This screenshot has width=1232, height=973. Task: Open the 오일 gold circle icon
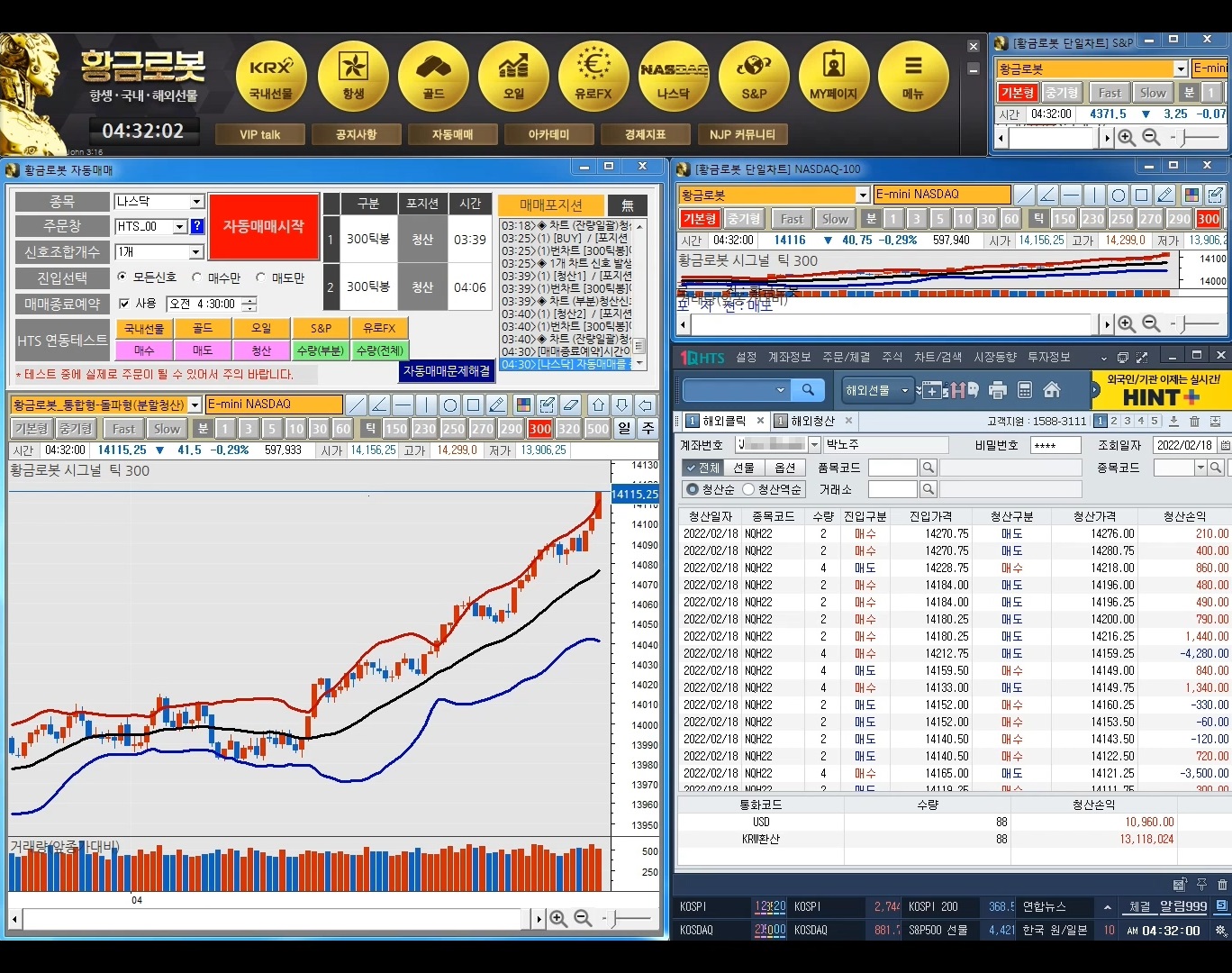tap(513, 76)
